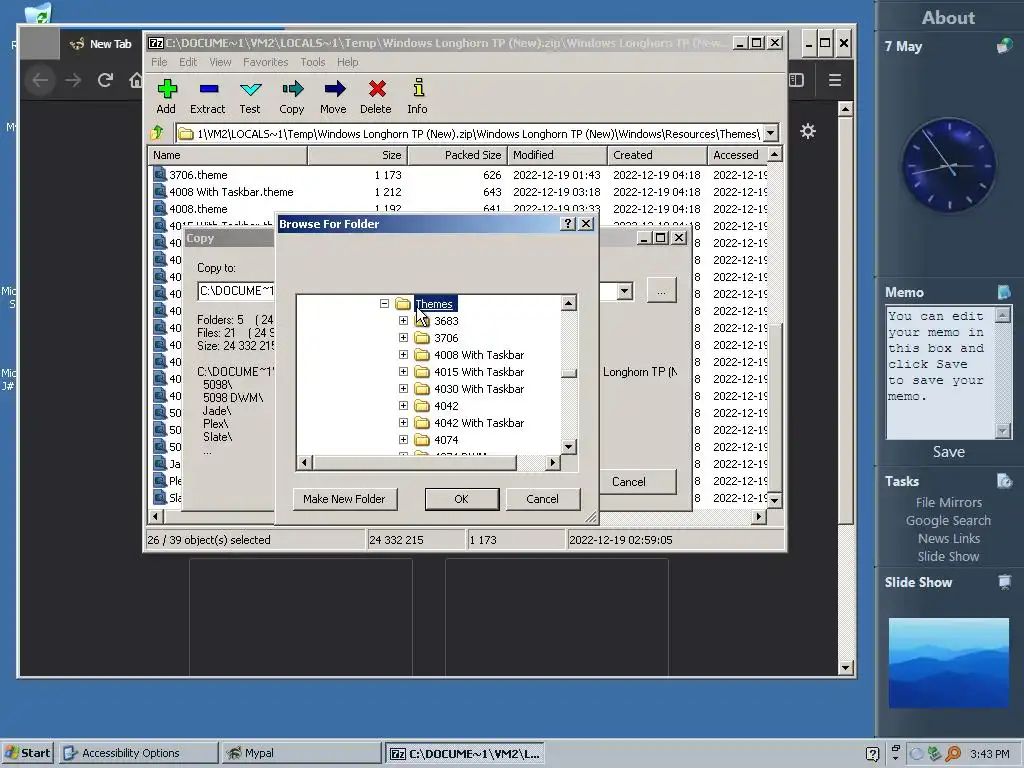Open File Mirrors link in Tasks

point(949,502)
